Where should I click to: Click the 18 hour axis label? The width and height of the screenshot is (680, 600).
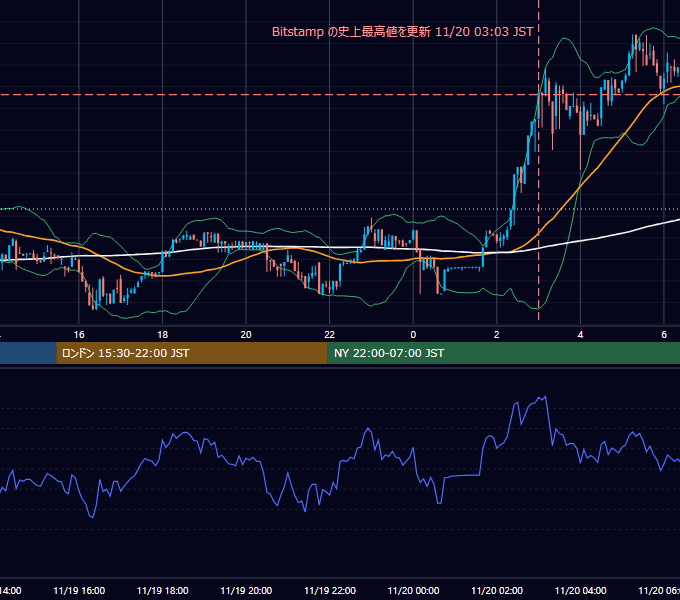pos(163,335)
